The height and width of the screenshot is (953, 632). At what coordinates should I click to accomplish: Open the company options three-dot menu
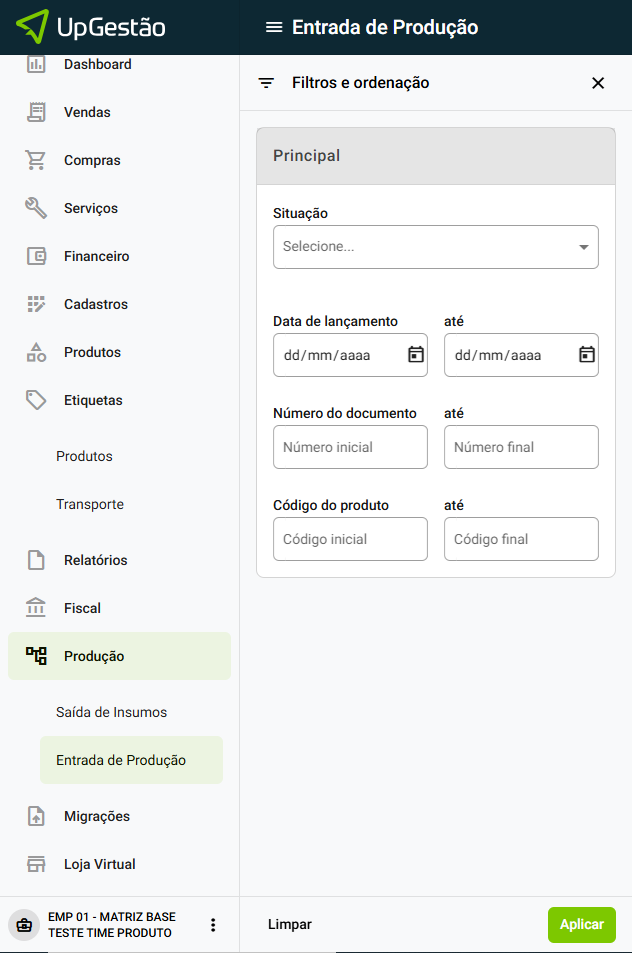click(x=213, y=925)
